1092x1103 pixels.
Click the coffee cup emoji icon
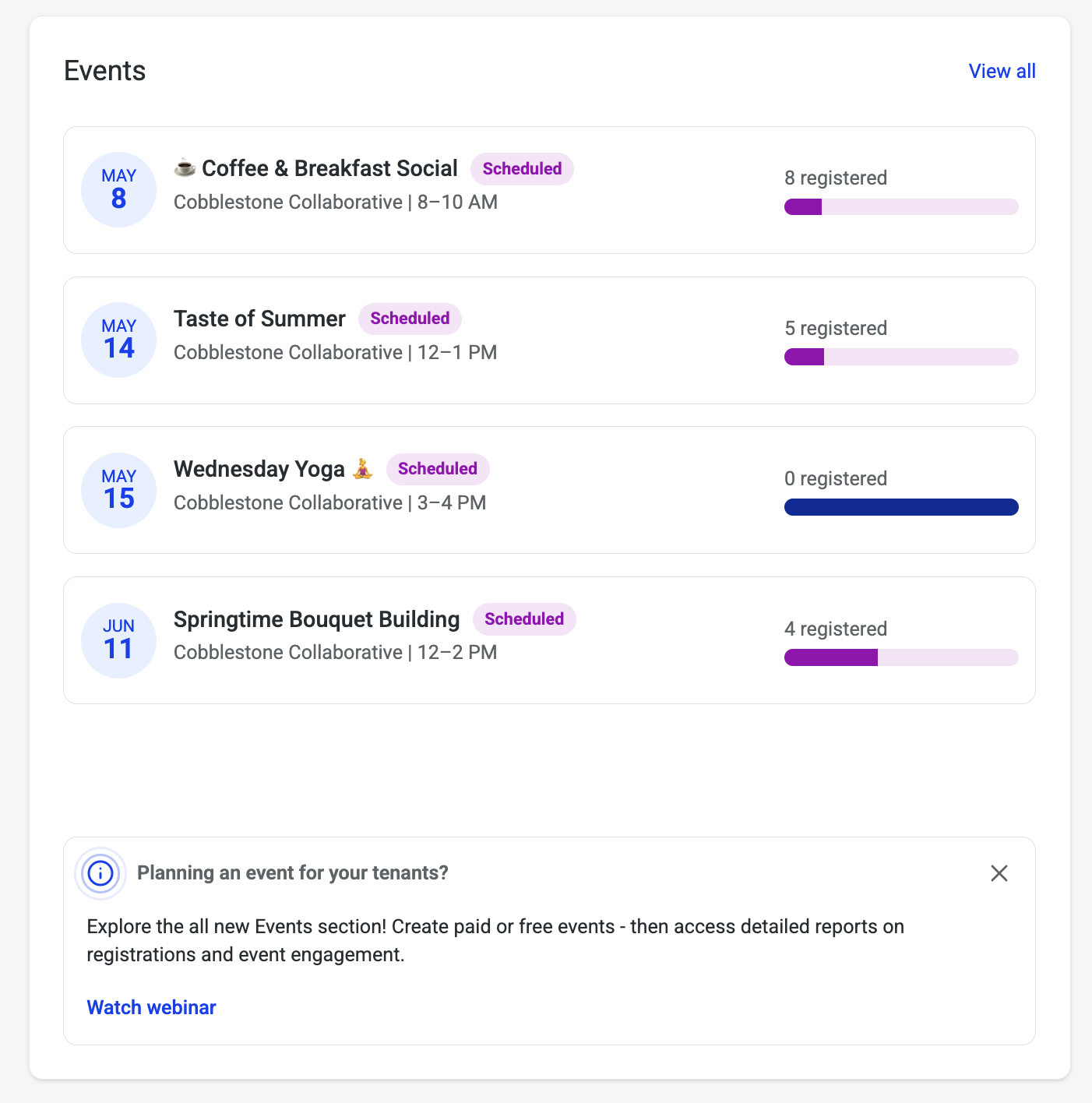tap(185, 168)
